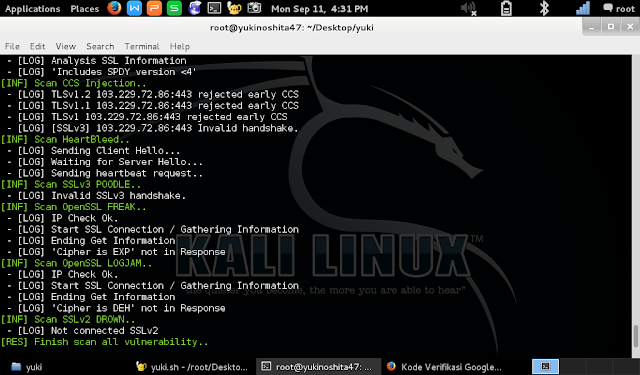Viewport: 640px width, 375px height.
Task: Click the '[INF] Scan HeartBleed..' line
Action: (x=65, y=140)
